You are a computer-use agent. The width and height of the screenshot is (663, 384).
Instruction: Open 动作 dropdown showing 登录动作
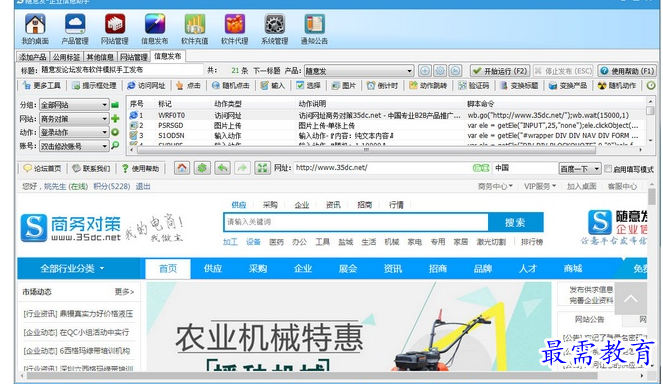click(x=74, y=132)
